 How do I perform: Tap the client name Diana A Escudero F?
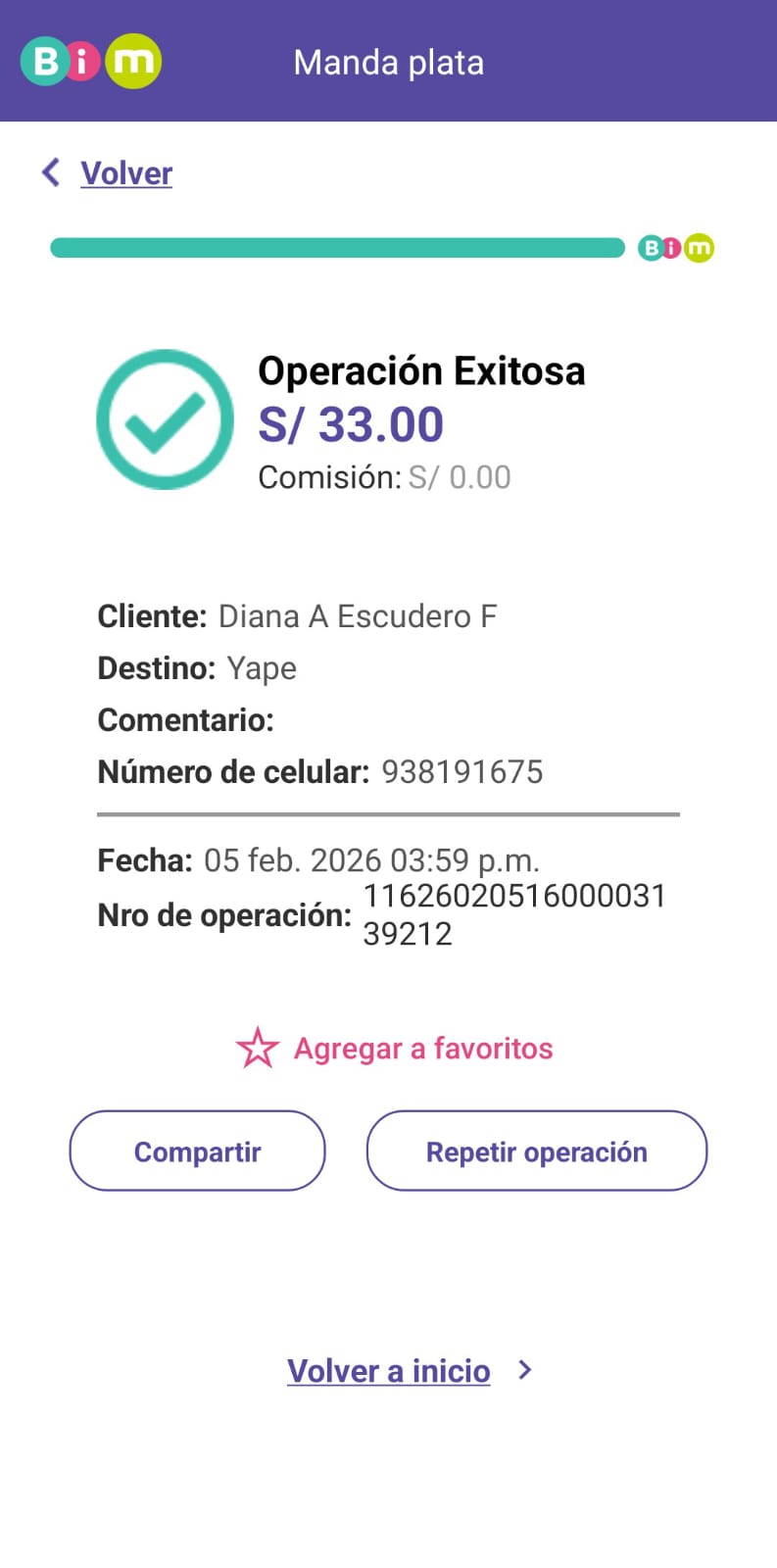click(358, 616)
